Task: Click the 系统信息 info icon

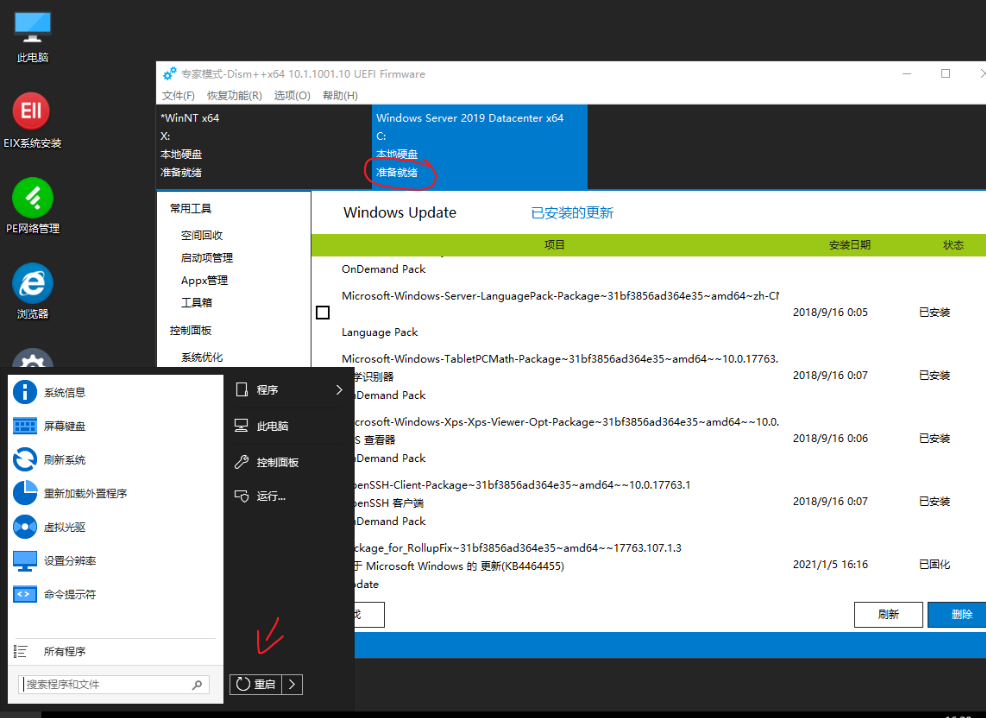Action: click(x=25, y=392)
